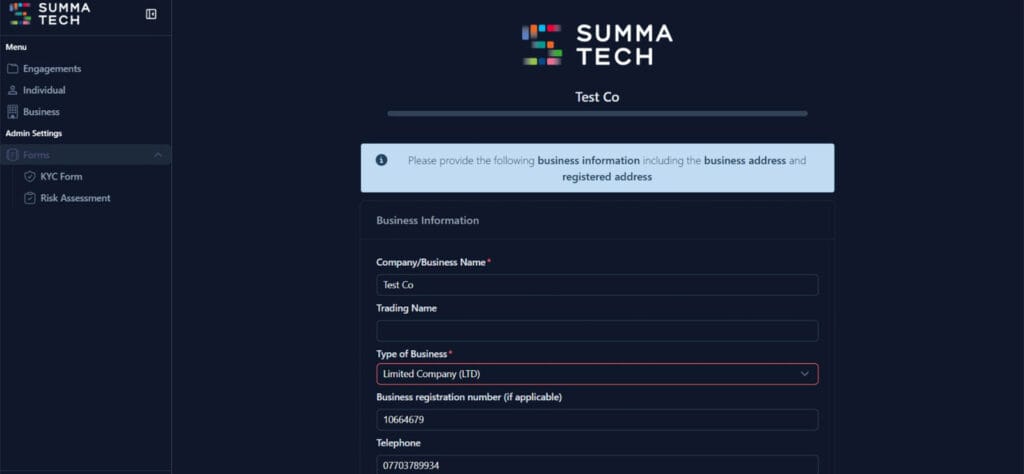
Task: Collapse the sidebar using the panel icon
Action: tap(151, 14)
